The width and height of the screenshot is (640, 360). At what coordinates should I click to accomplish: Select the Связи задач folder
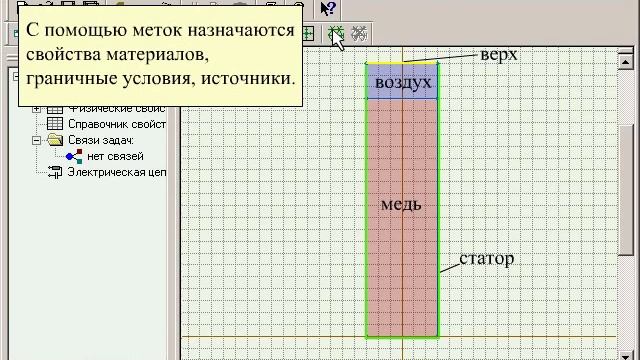(x=90, y=140)
